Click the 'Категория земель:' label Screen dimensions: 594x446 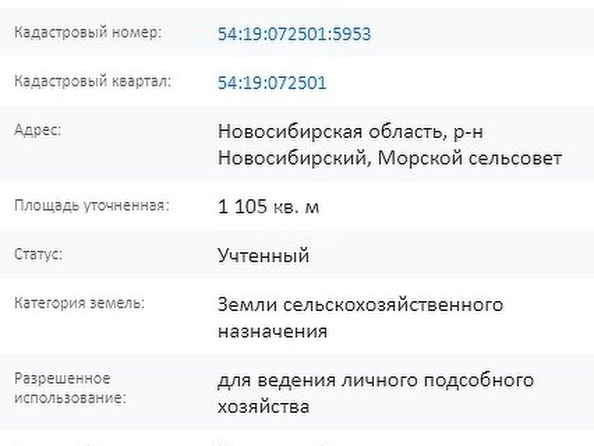click(x=80, y=303)
